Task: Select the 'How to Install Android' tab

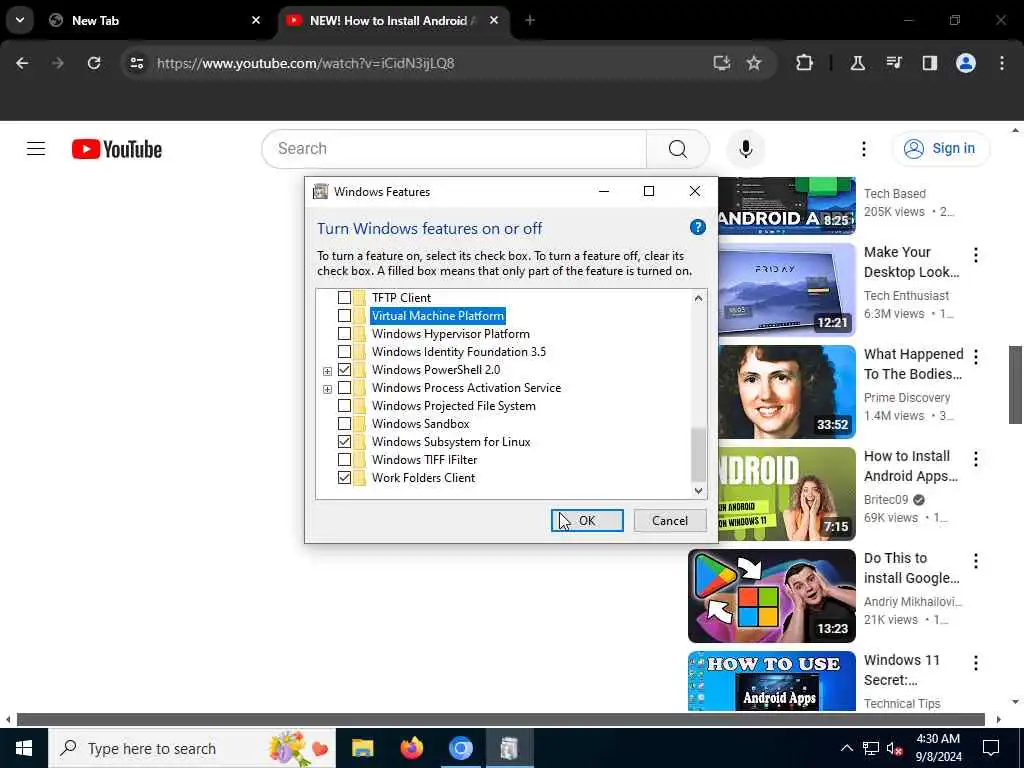Action: coord(393,20)
